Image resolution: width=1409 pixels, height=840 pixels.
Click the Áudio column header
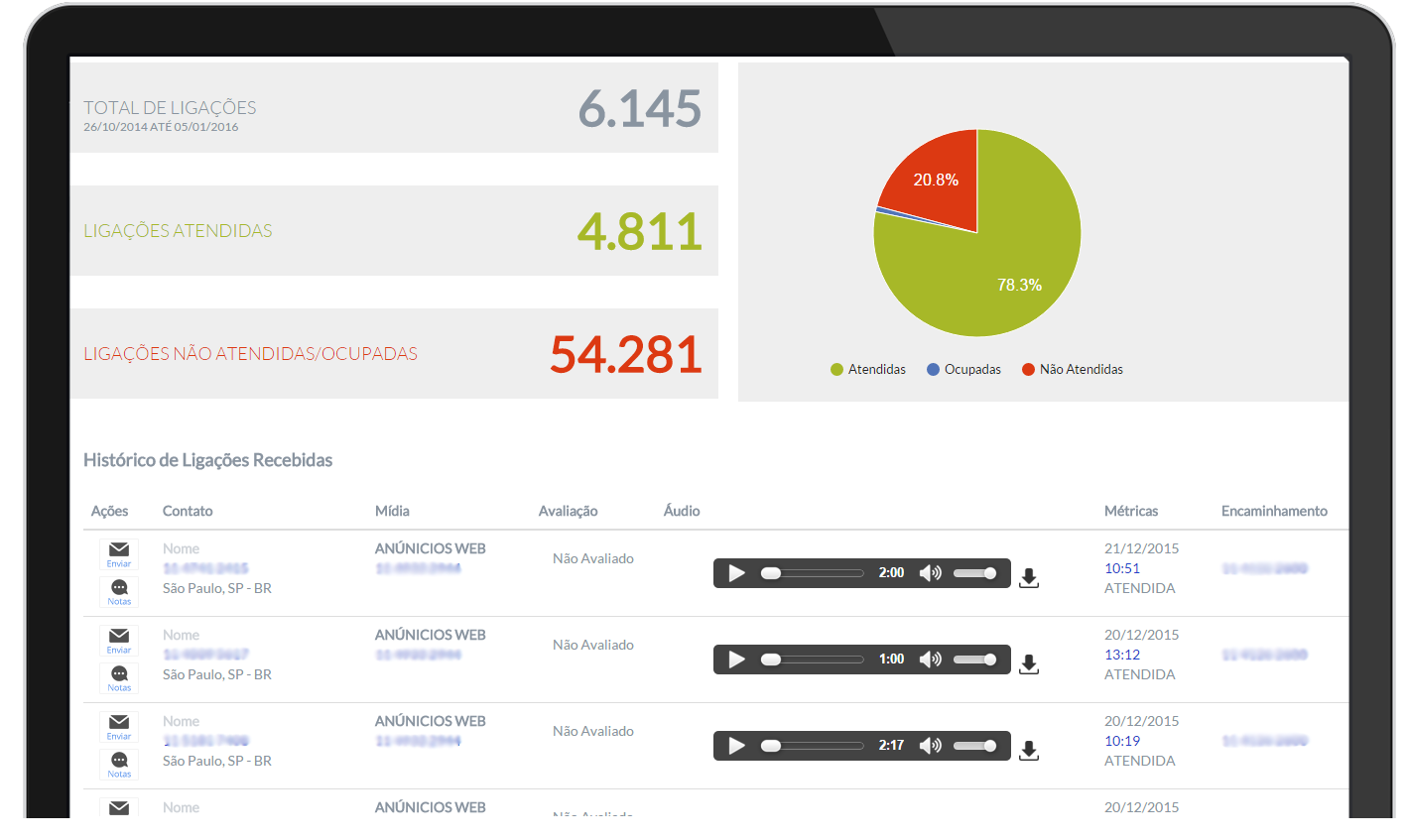coord(682,511)
